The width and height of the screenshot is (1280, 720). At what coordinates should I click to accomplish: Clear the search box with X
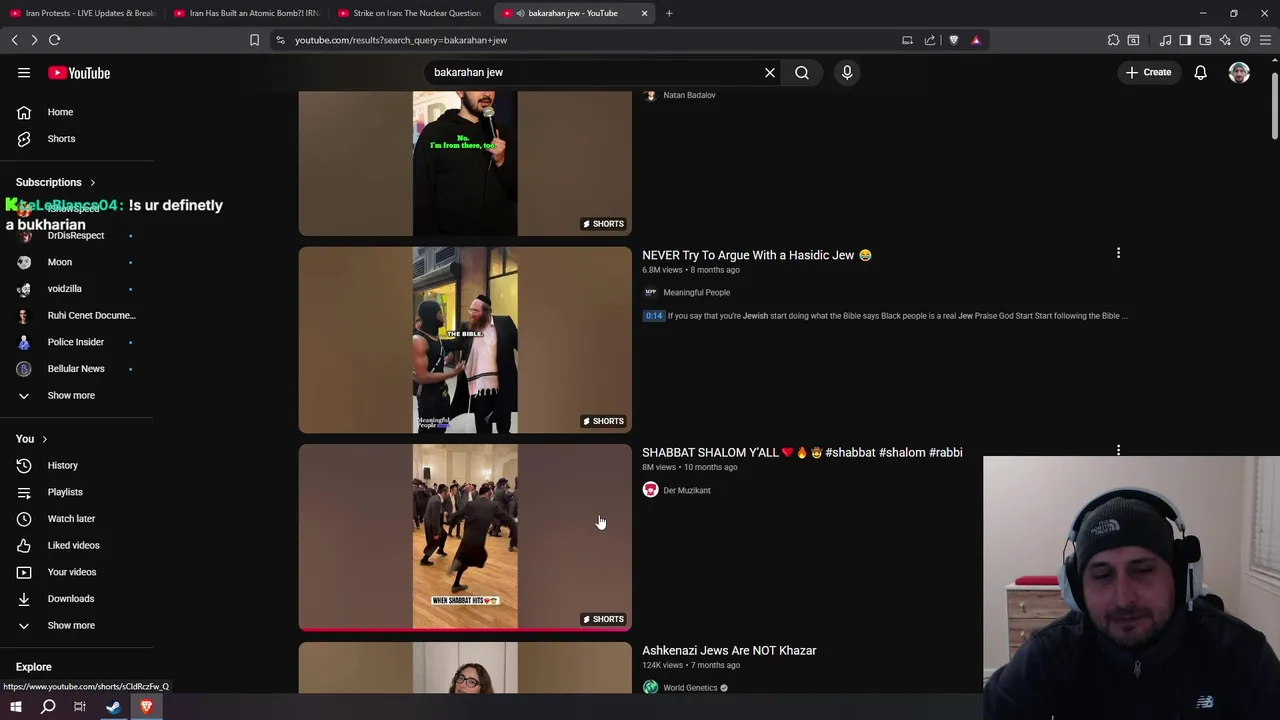pos(770,72)
